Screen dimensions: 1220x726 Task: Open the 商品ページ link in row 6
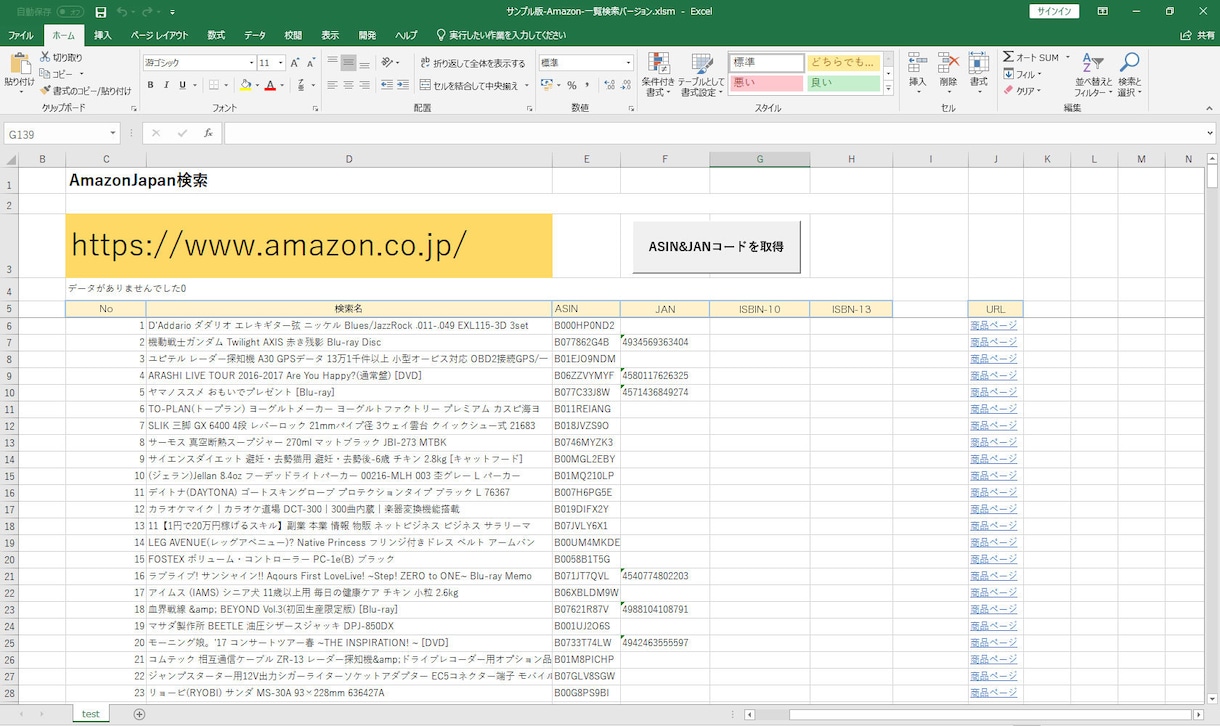[x=993, y=326]
